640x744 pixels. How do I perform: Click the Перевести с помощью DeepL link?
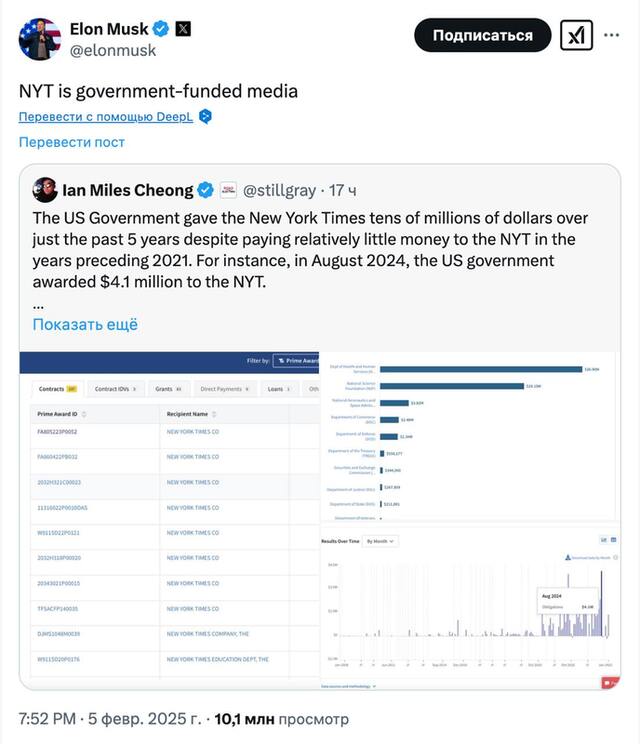(105, 116)
